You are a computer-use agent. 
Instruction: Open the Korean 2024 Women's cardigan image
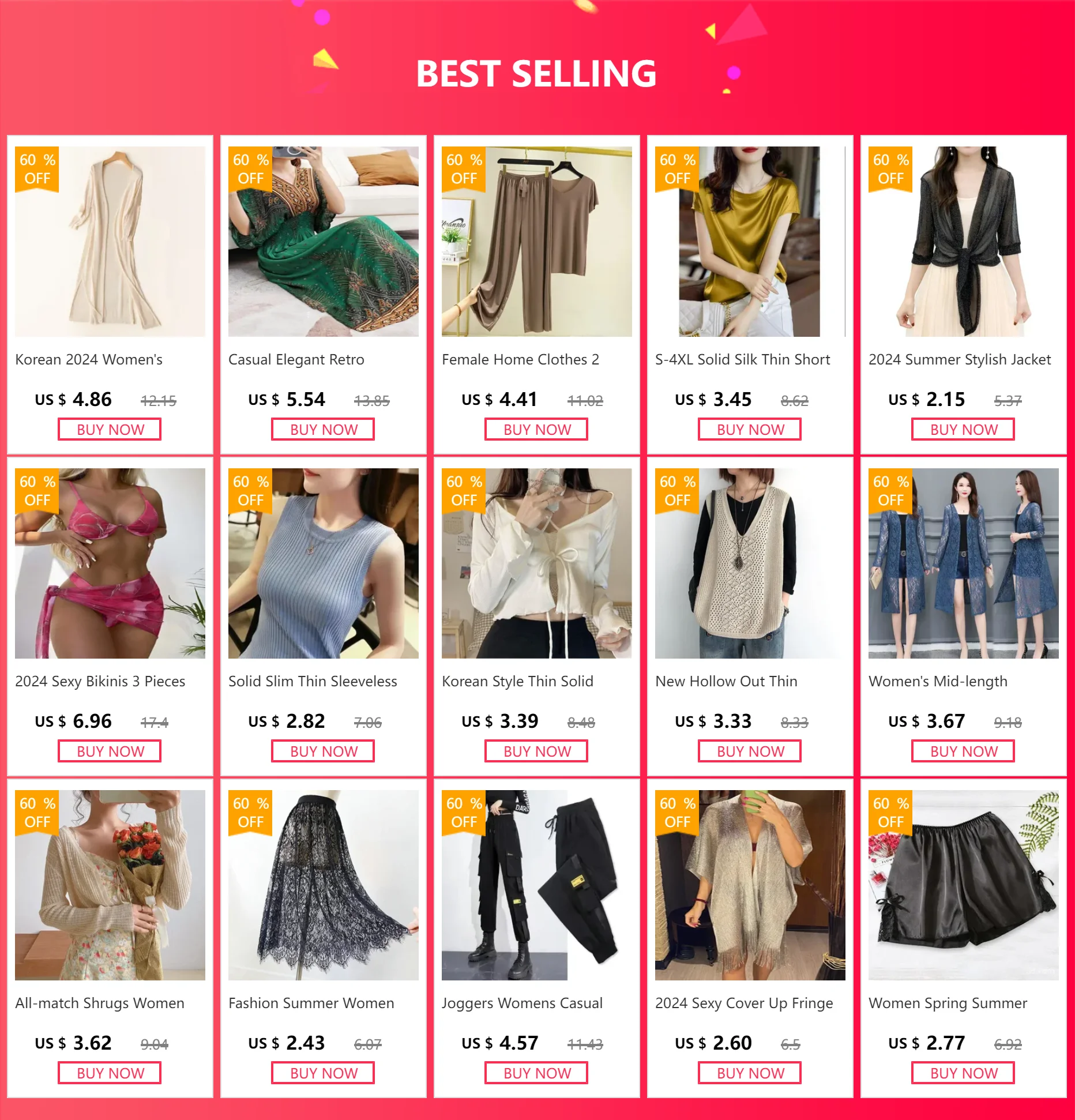(110, 241)
